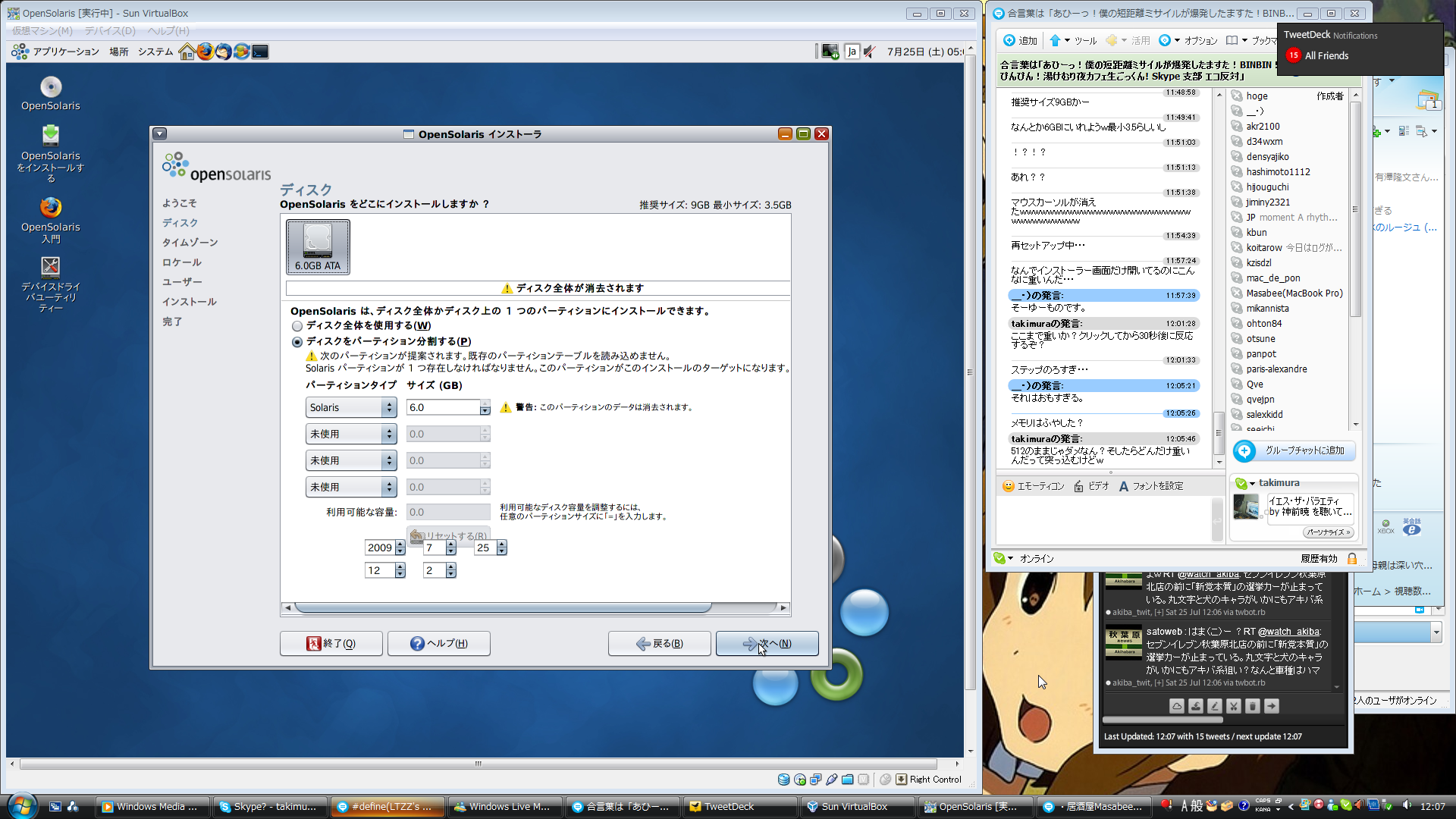The width and height of the screenshot is (1456, 819).
Task: Select contact mikannista in Skype list
Action: [x=1267, y=308]
